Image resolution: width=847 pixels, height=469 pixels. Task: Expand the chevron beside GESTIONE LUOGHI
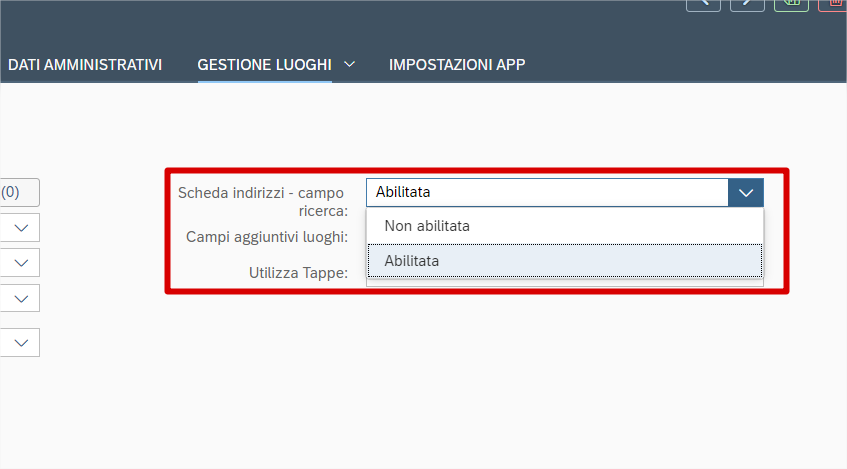tap(349, 64)
